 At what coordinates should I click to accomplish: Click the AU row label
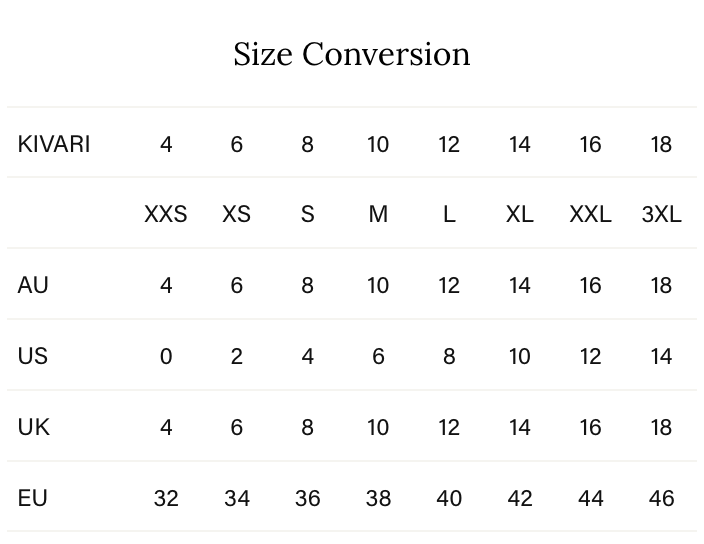[33, 285]
